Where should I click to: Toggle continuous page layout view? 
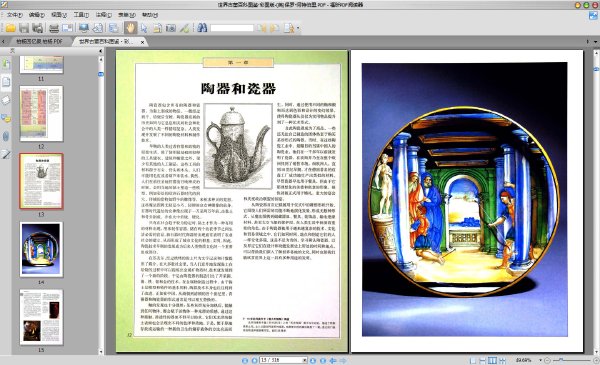[x=483, y=360]
